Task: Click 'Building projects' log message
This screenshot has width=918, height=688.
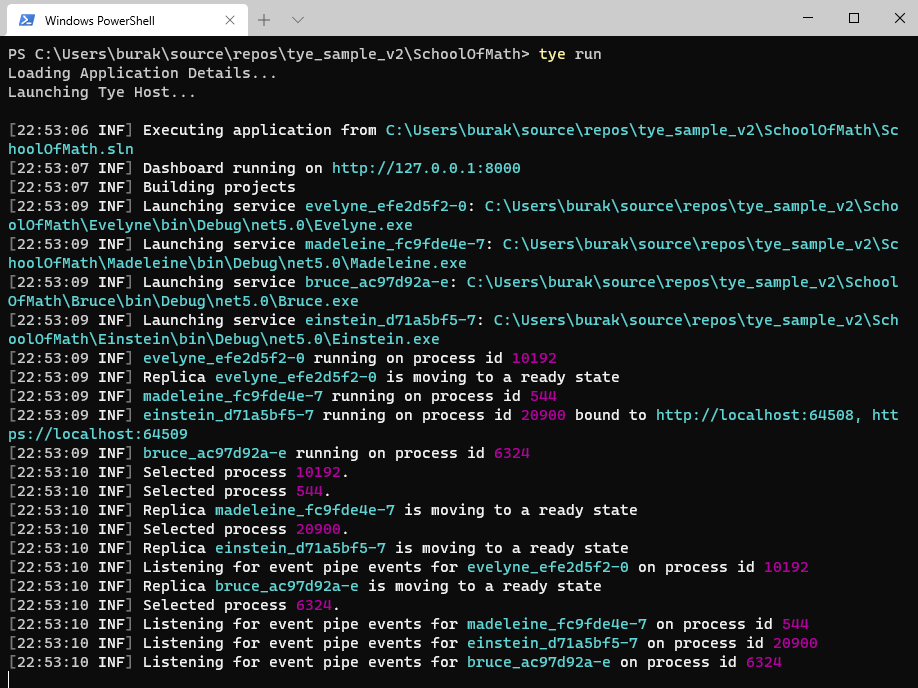Action: tap(219, 187)
